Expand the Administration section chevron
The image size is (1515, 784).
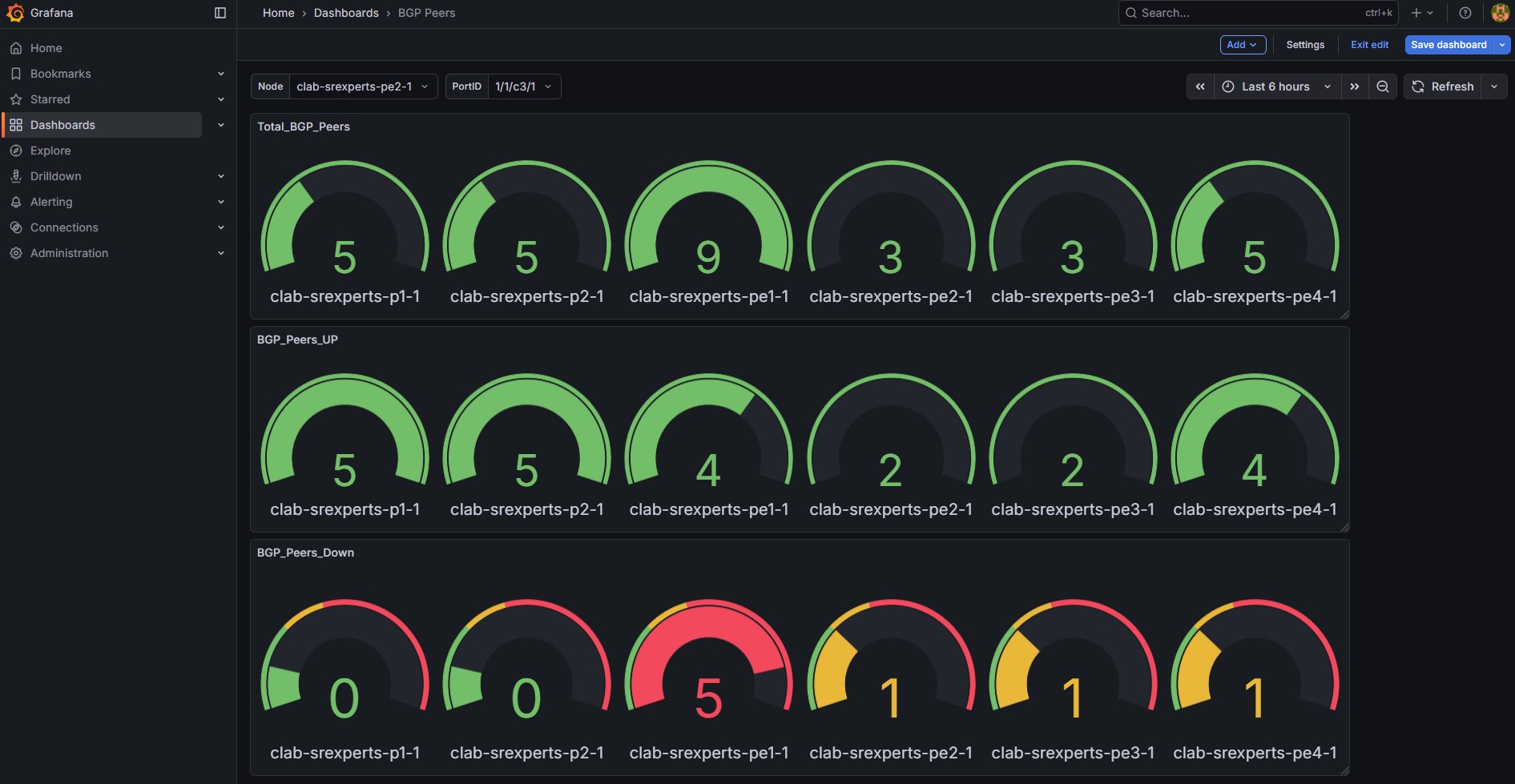(221, 253)
